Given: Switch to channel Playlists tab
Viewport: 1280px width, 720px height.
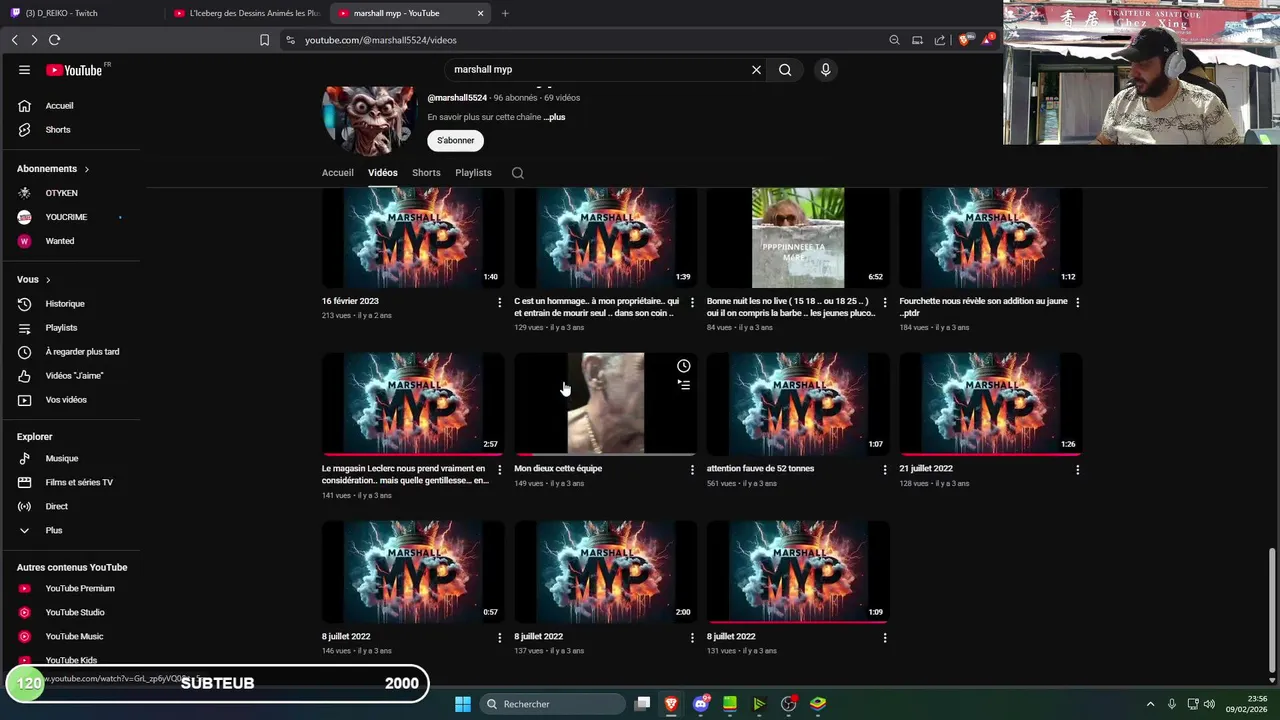Looking at the screenshot, I should coord(473,173).
